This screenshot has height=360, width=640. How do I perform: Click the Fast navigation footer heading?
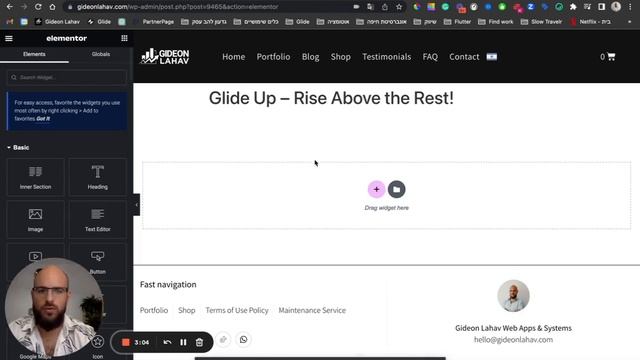tap(168, 284)
